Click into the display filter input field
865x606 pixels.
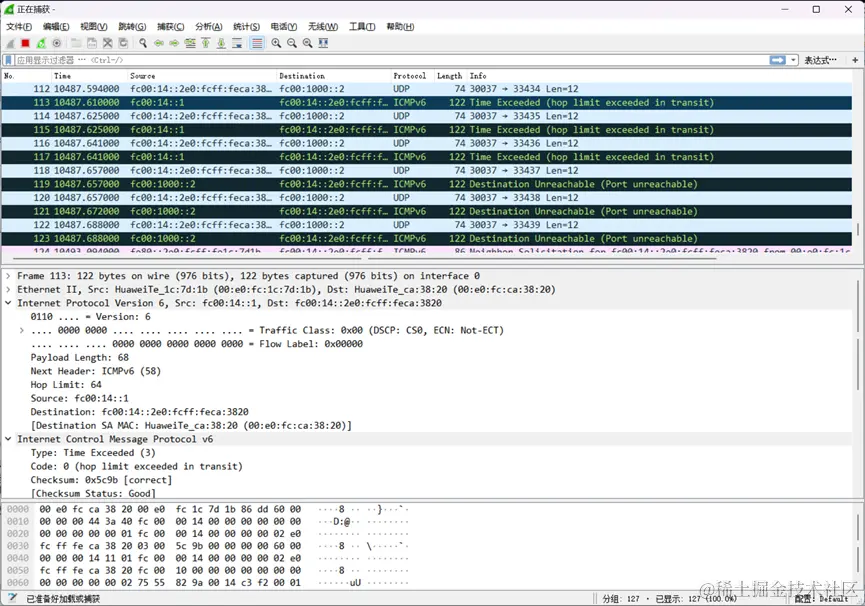(x=392, y=60)
